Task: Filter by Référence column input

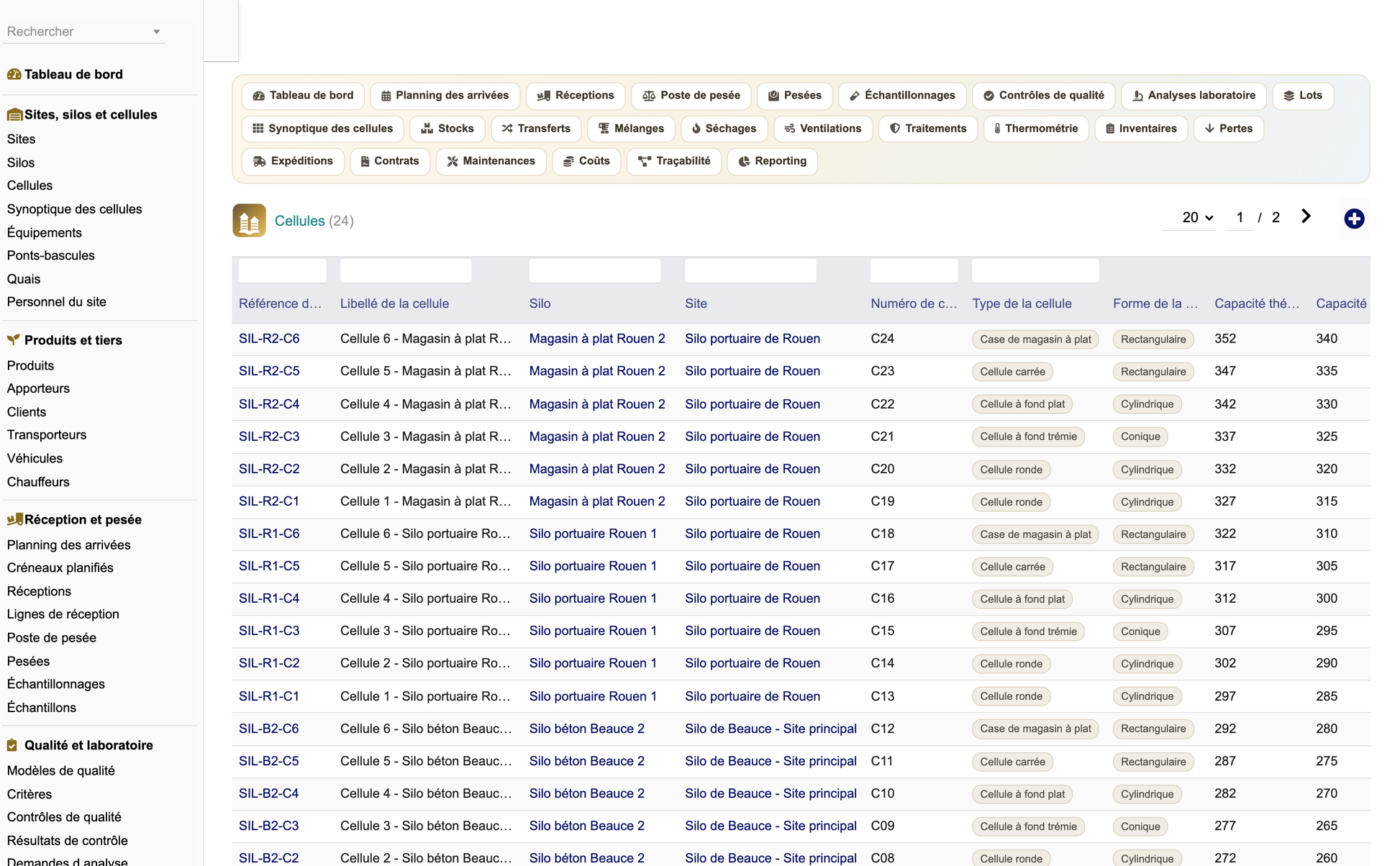Action: (282, 270)
